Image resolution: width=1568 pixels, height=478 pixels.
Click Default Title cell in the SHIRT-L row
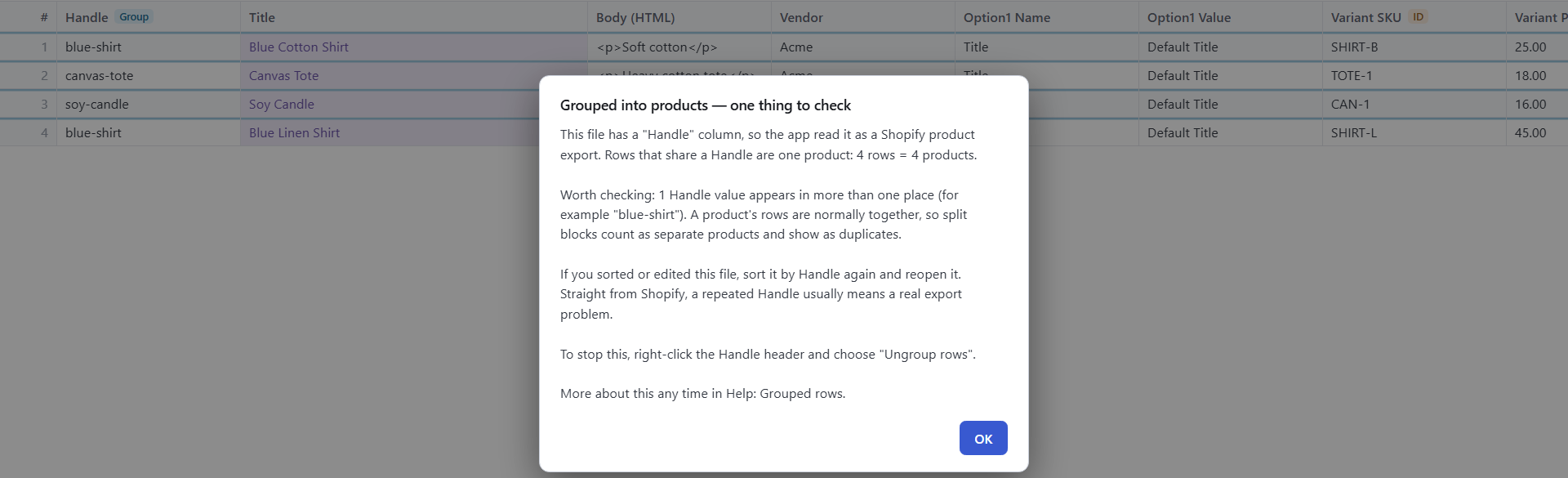(x=1230, y=133)
